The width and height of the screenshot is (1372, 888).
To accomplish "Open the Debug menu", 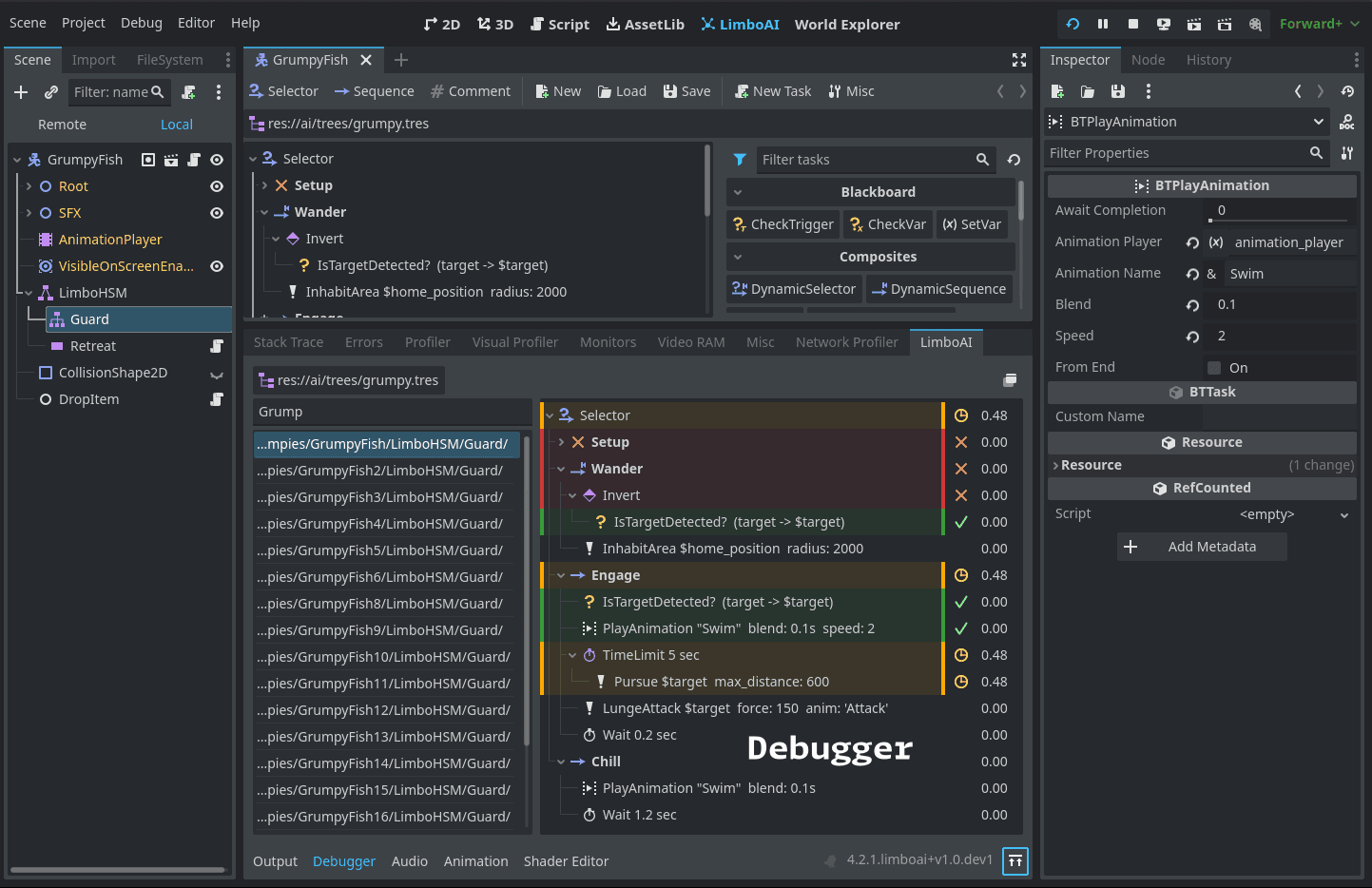I will coord(141,22).
